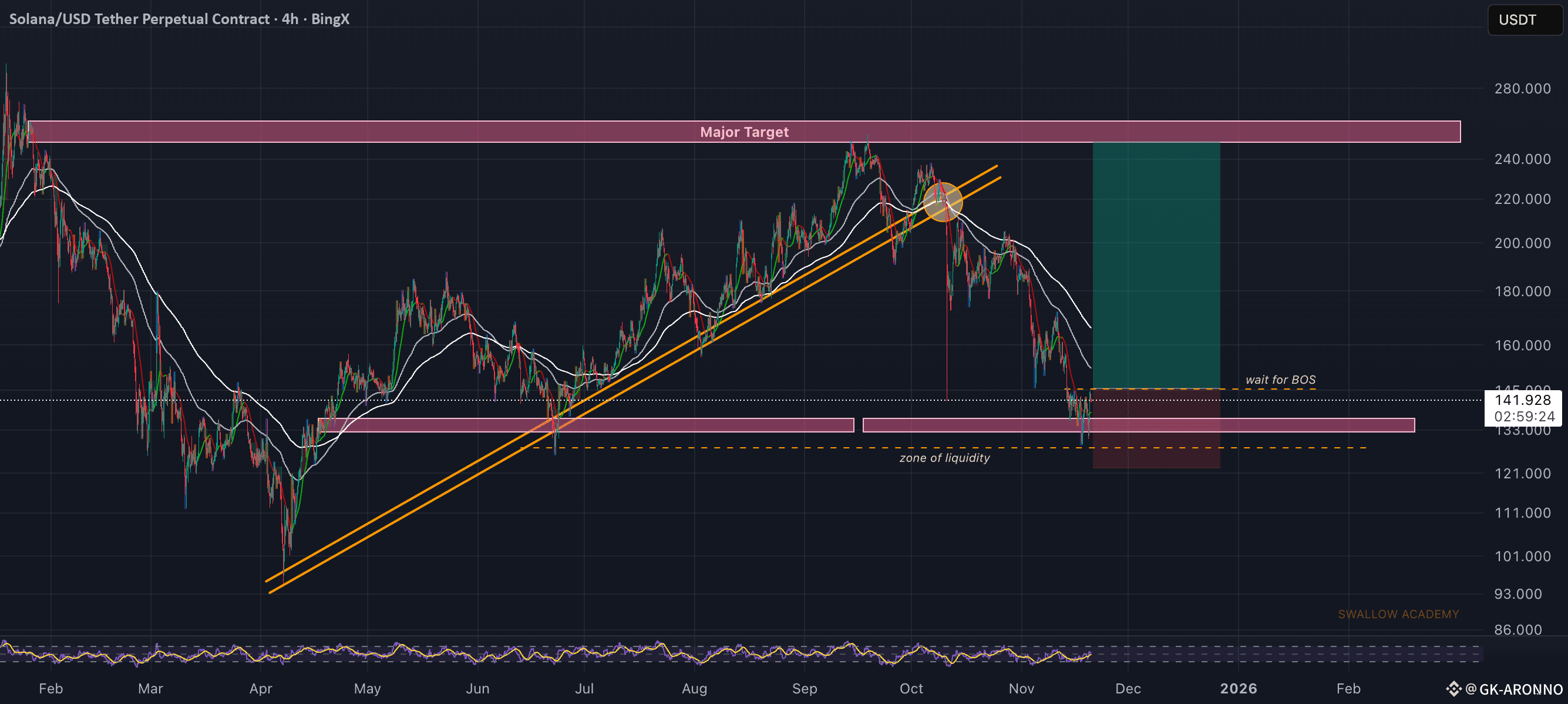Click the 2026 label on time axis
The width and height of the screenshot is (1568, 704).
coord(1238,688)
